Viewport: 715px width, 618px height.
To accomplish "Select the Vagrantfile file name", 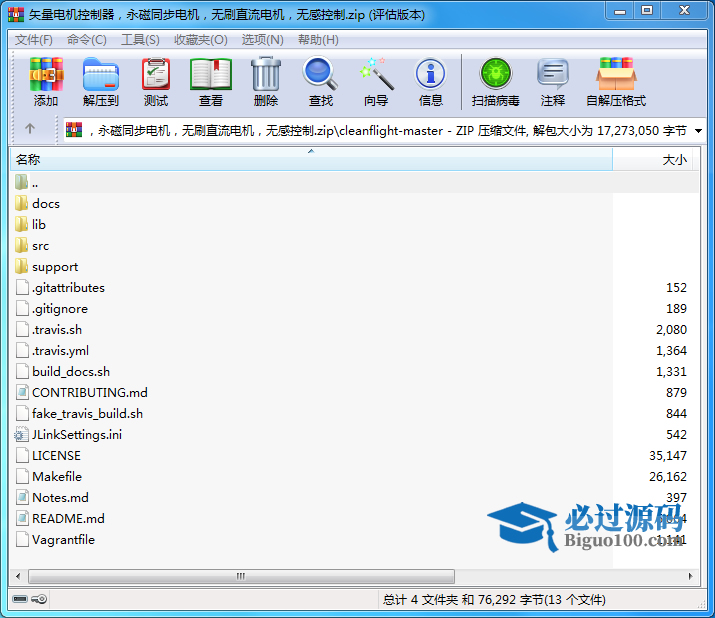I will coord(63,540).
